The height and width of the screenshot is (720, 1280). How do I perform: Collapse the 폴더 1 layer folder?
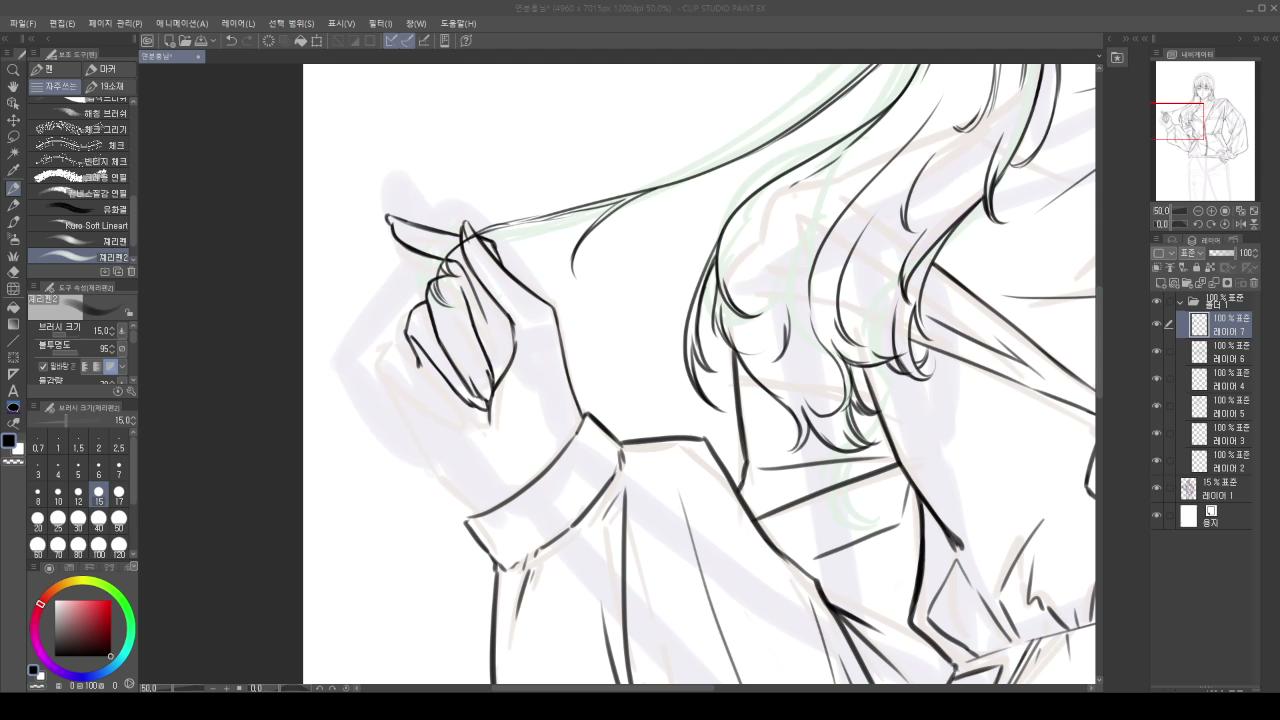[x=1180, y=301]
